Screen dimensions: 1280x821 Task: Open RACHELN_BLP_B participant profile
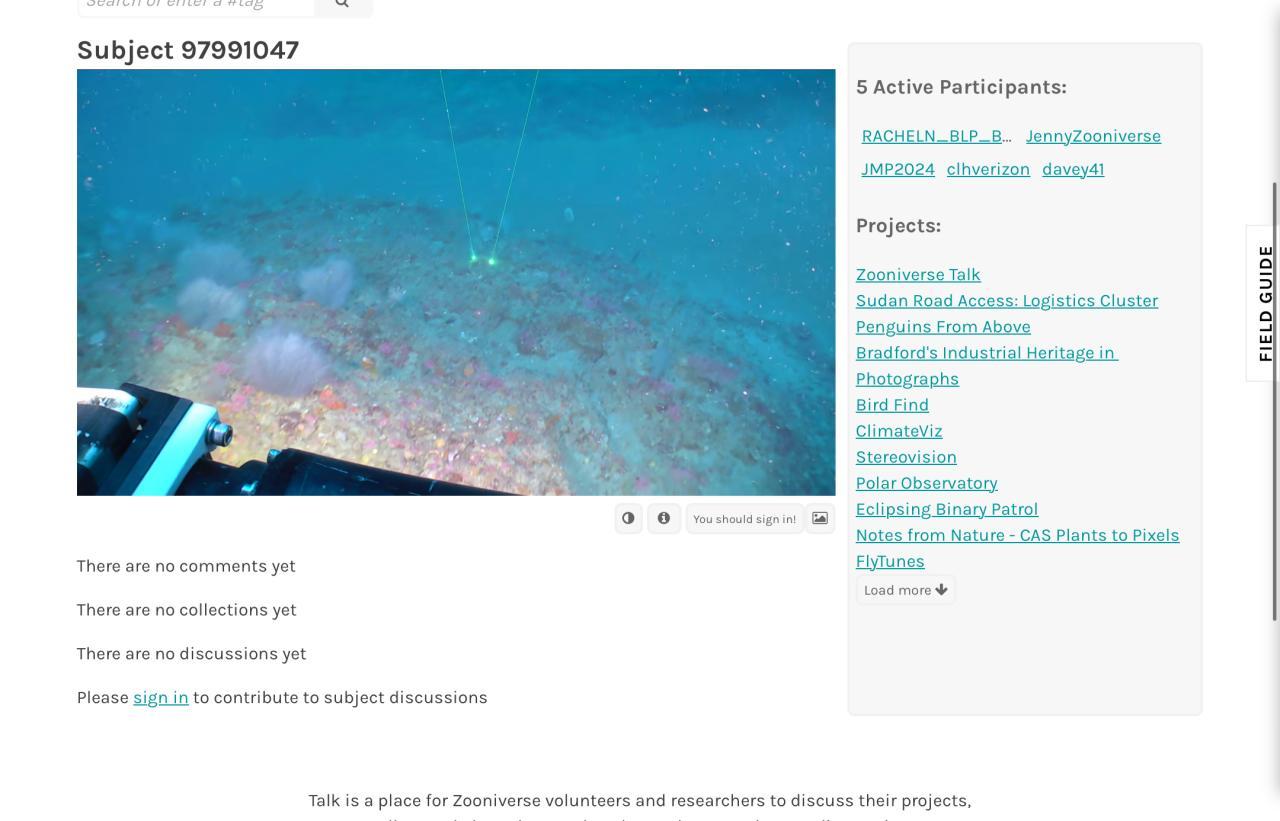tap(937, 136)
